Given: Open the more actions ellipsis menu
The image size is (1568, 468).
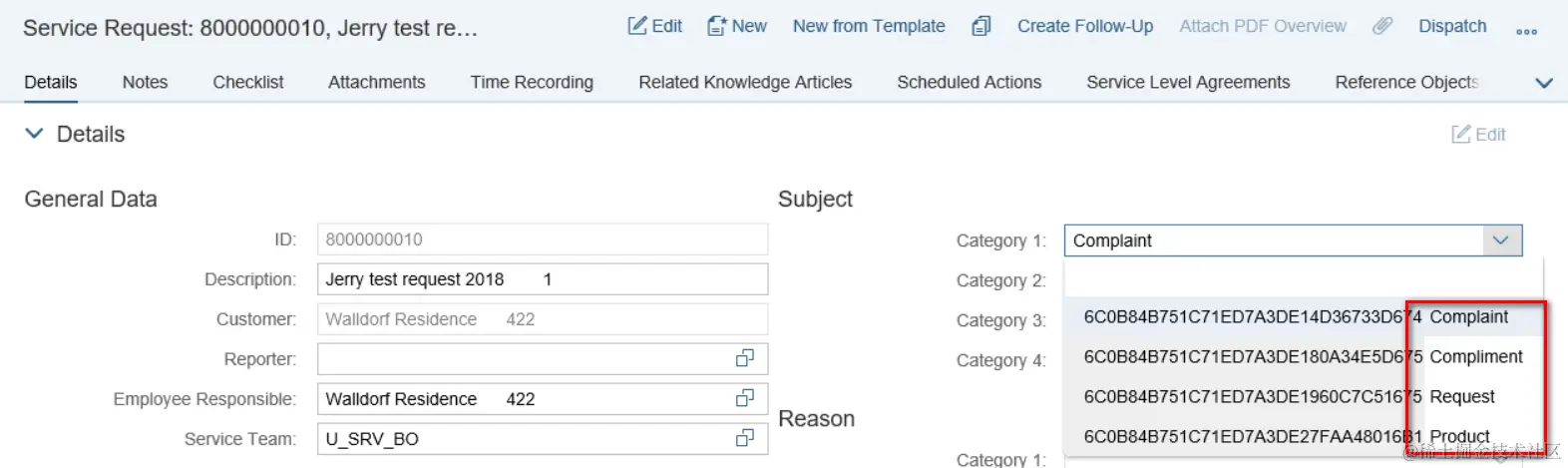Looking at the screenshot, I should (1526, 31).
